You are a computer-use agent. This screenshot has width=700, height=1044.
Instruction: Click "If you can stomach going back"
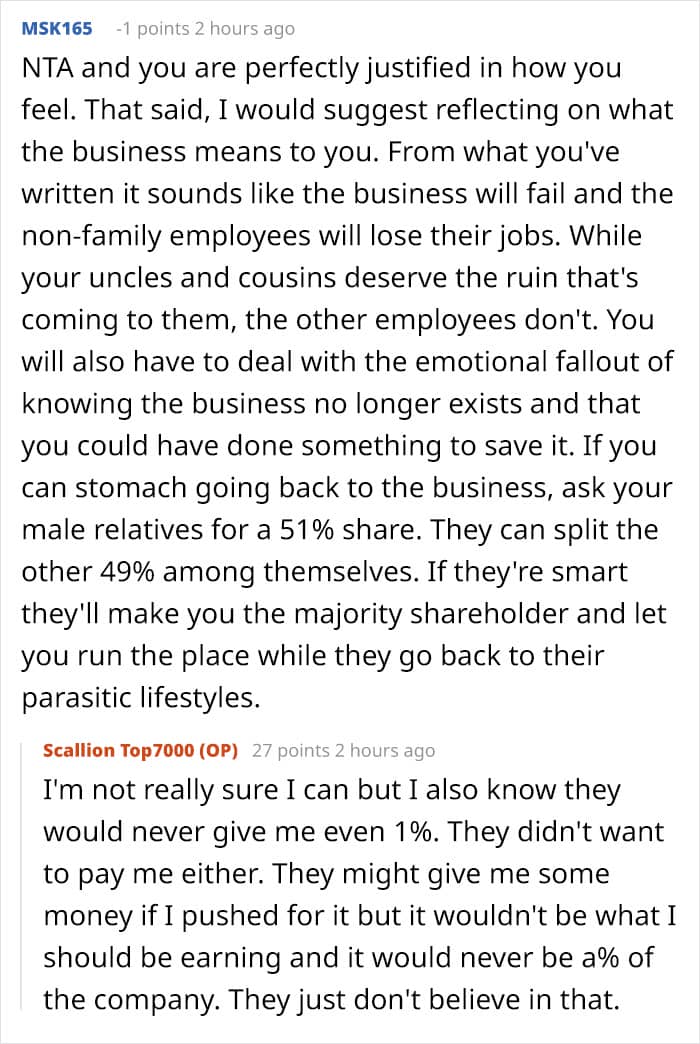[x=330, y=488]
